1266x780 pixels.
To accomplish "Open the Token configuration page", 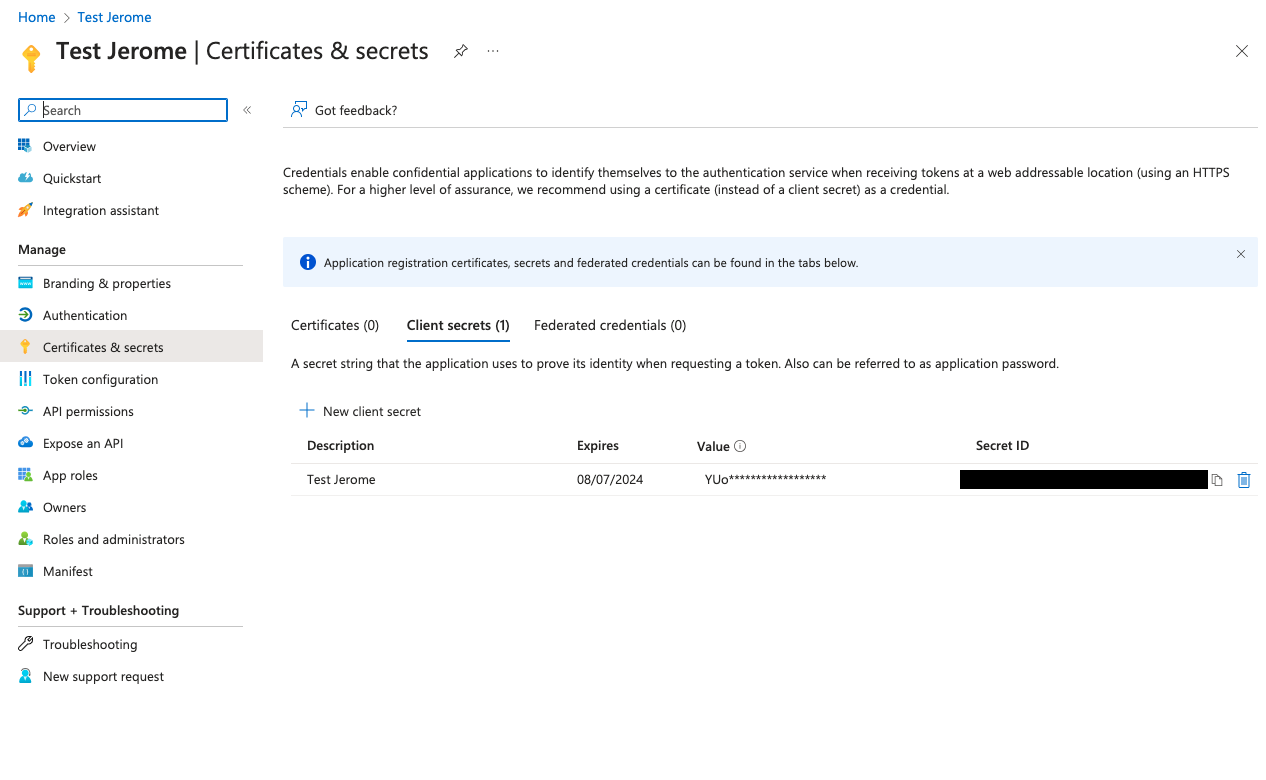I will (x=100, y=379).
